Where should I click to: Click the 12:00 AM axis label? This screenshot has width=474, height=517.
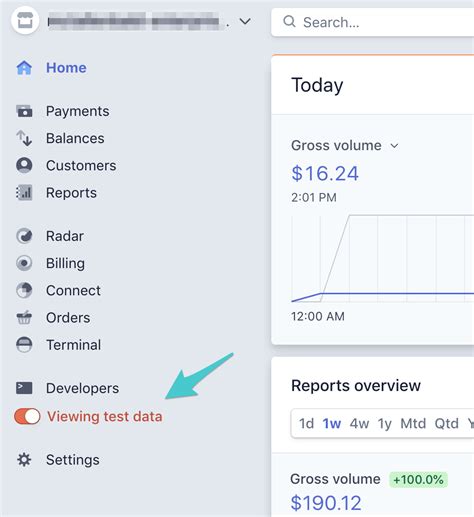(x=318, y=316)
